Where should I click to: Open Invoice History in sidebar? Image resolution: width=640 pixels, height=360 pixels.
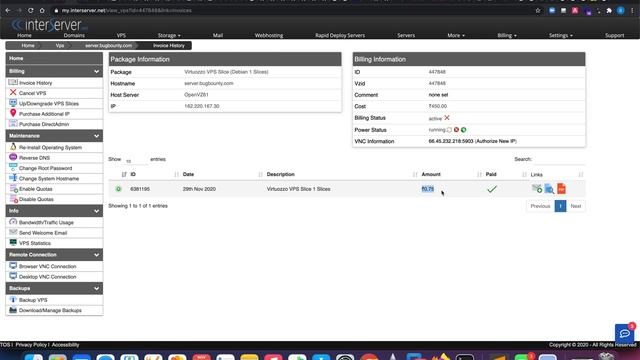36,83
